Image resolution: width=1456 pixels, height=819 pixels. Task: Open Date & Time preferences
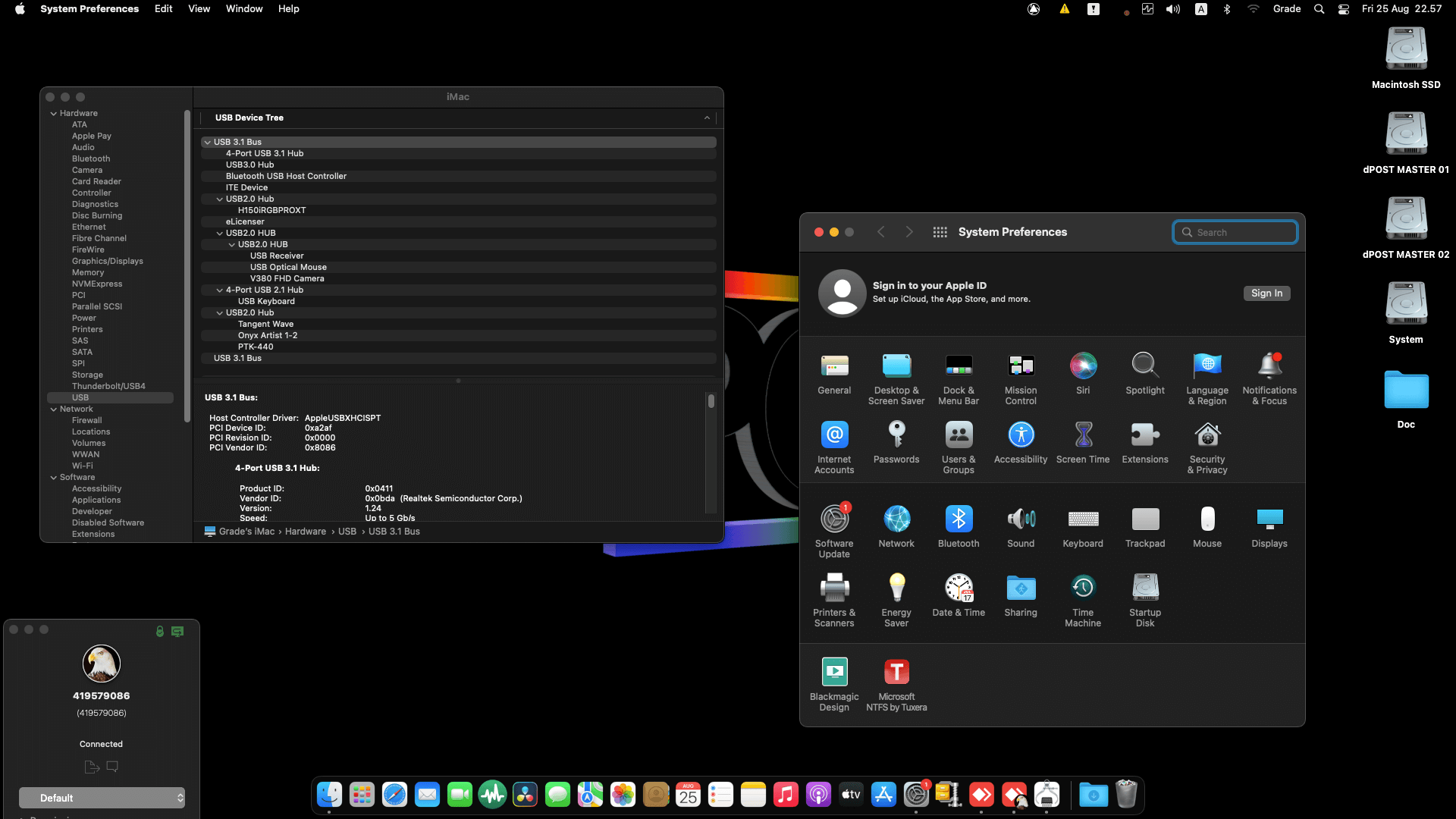click(959, 596)
